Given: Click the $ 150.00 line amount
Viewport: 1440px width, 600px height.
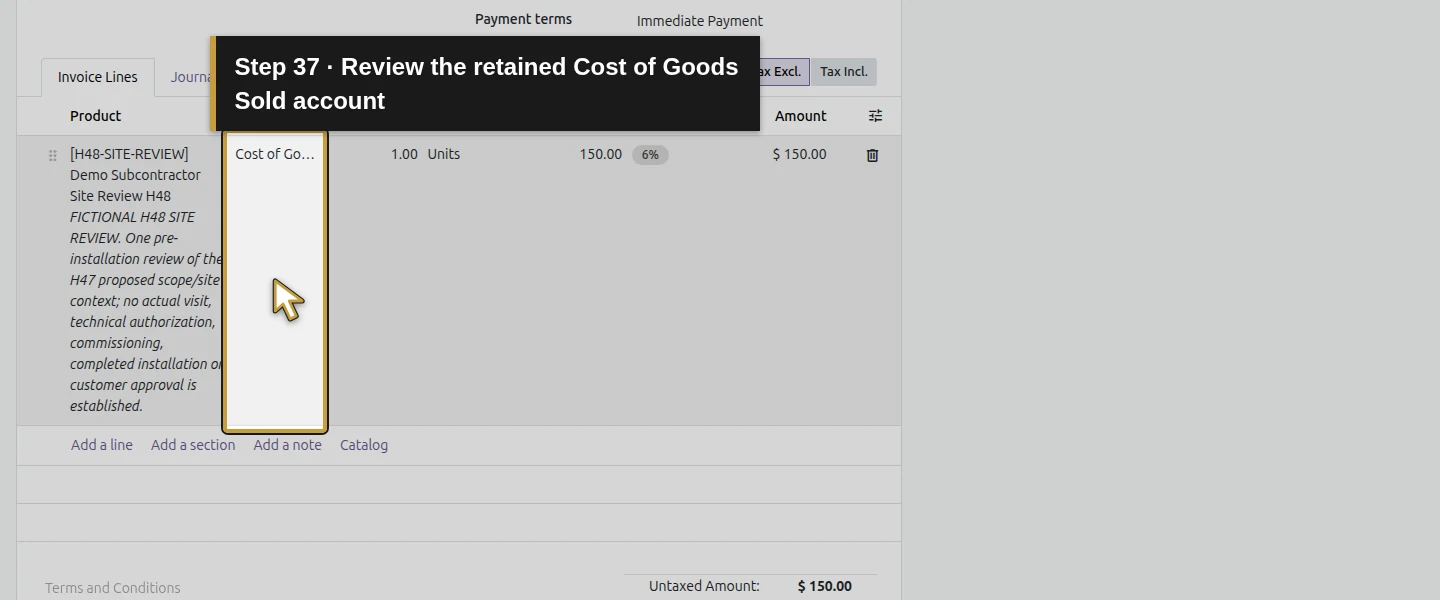Looking at the screenshot, I should click(799, 154).
